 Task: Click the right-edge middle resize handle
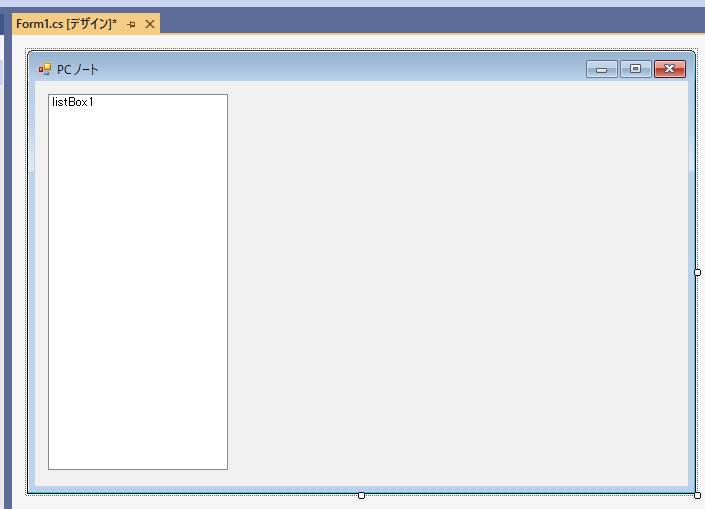pyautogui.click(x=697, y=272)
